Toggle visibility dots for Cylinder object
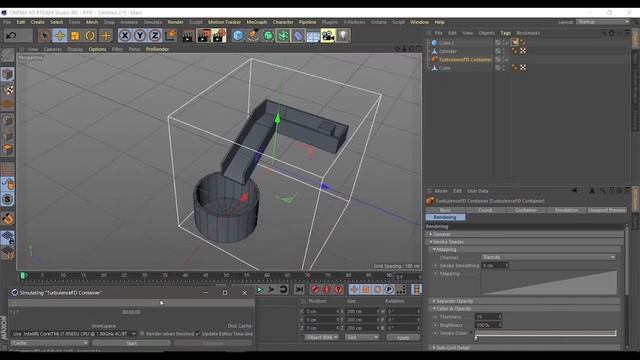Screen dimensions: 640x360 pyautogui.click(x=504, y=51)
